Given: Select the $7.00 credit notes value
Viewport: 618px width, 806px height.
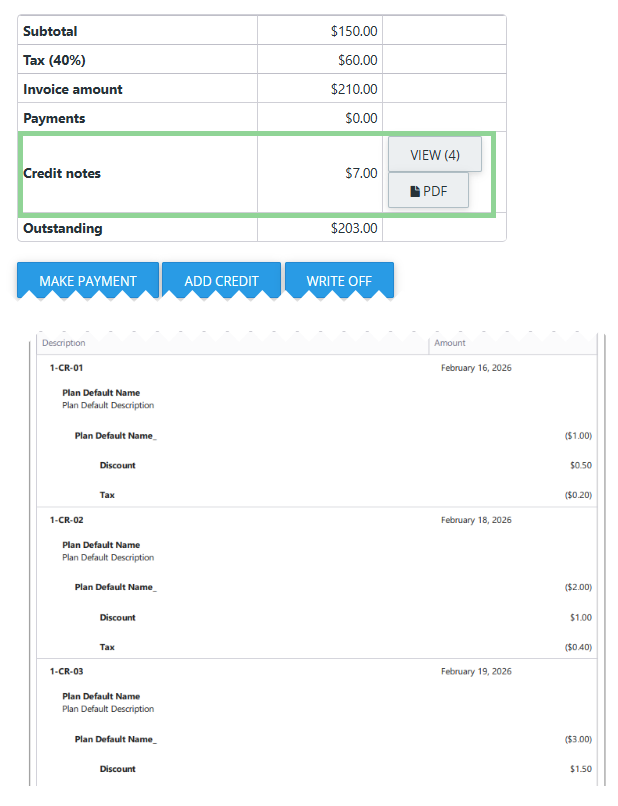Looking at the screenshot, I should (361, 173).
